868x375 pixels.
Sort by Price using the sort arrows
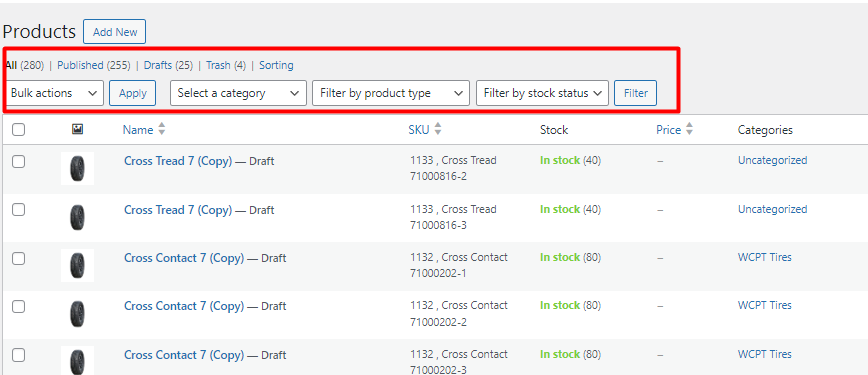[x=689, y=130]
